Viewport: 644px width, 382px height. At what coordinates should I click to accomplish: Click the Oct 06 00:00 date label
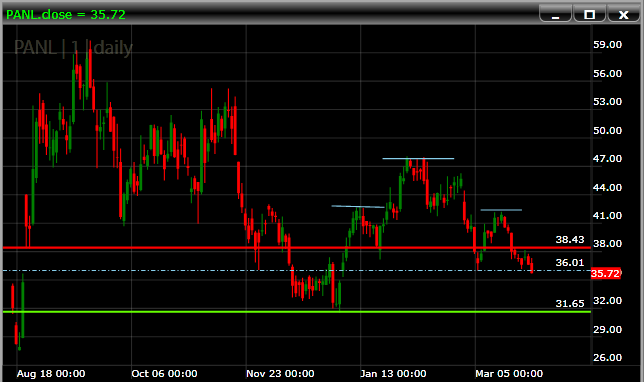pyautogui.click(x=164, y=374)
